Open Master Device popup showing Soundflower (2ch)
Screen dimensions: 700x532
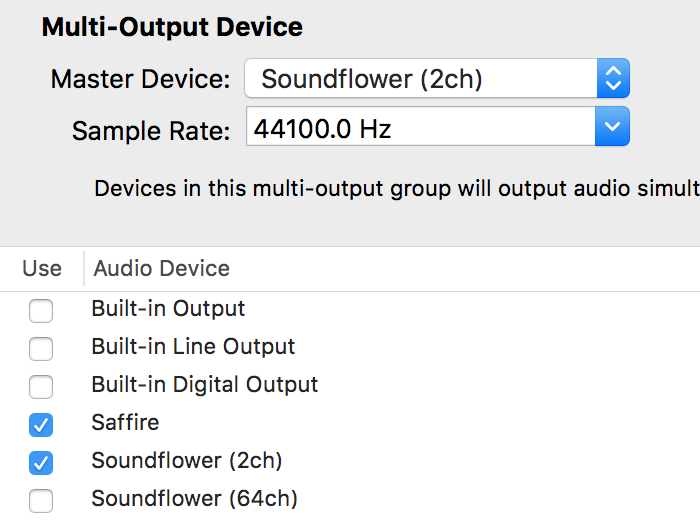[421, 79]
